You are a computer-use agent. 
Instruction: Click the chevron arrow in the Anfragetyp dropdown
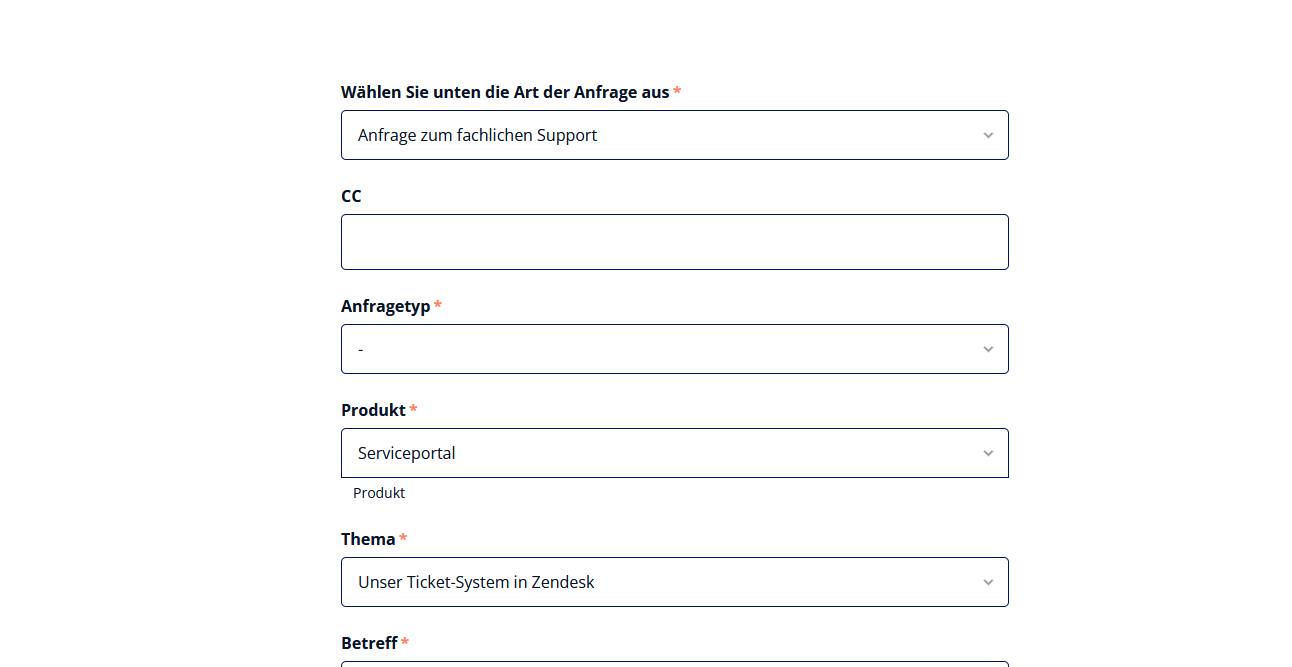[x=988, y=349]
